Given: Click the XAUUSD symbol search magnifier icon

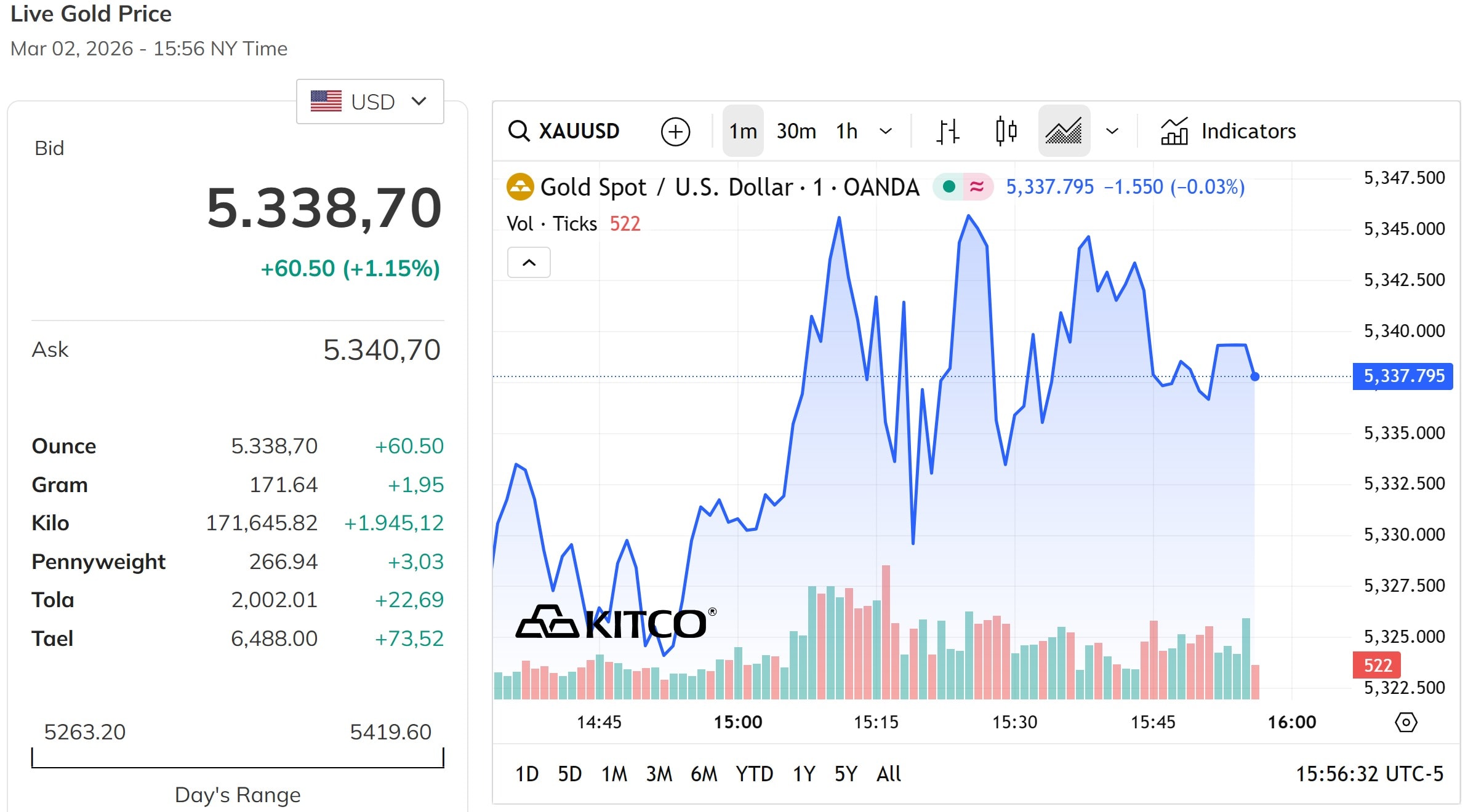Looking at the screenshot, I should (519, 131).
